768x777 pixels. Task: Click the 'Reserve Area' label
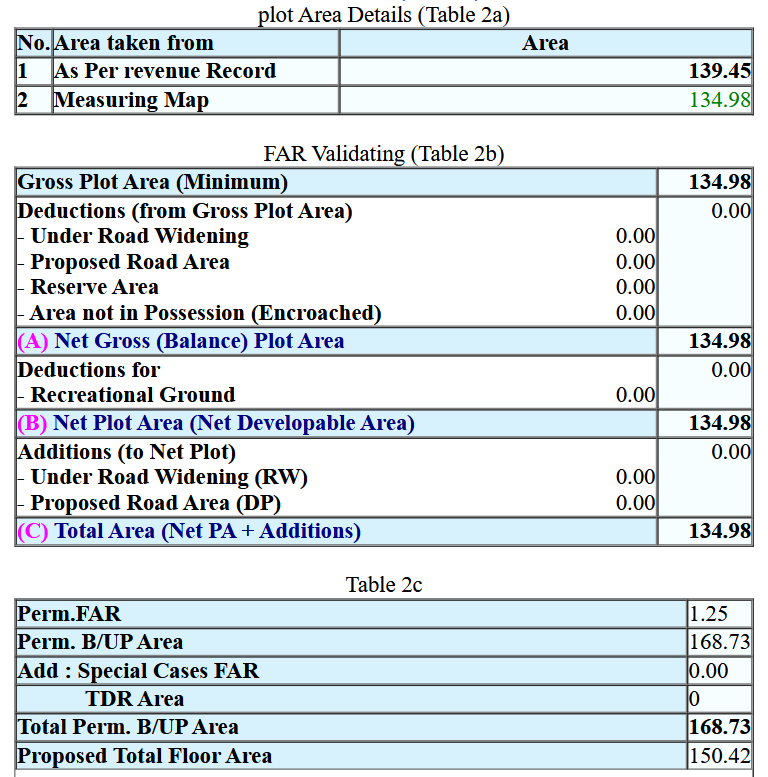[x=95, y=287]
